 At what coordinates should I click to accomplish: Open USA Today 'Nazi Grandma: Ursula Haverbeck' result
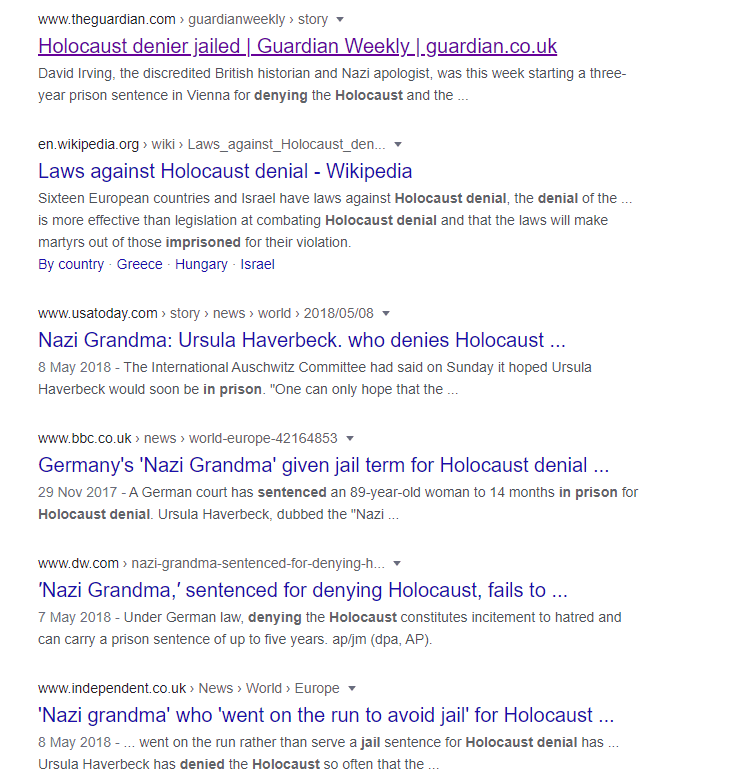tap(302, 340)
